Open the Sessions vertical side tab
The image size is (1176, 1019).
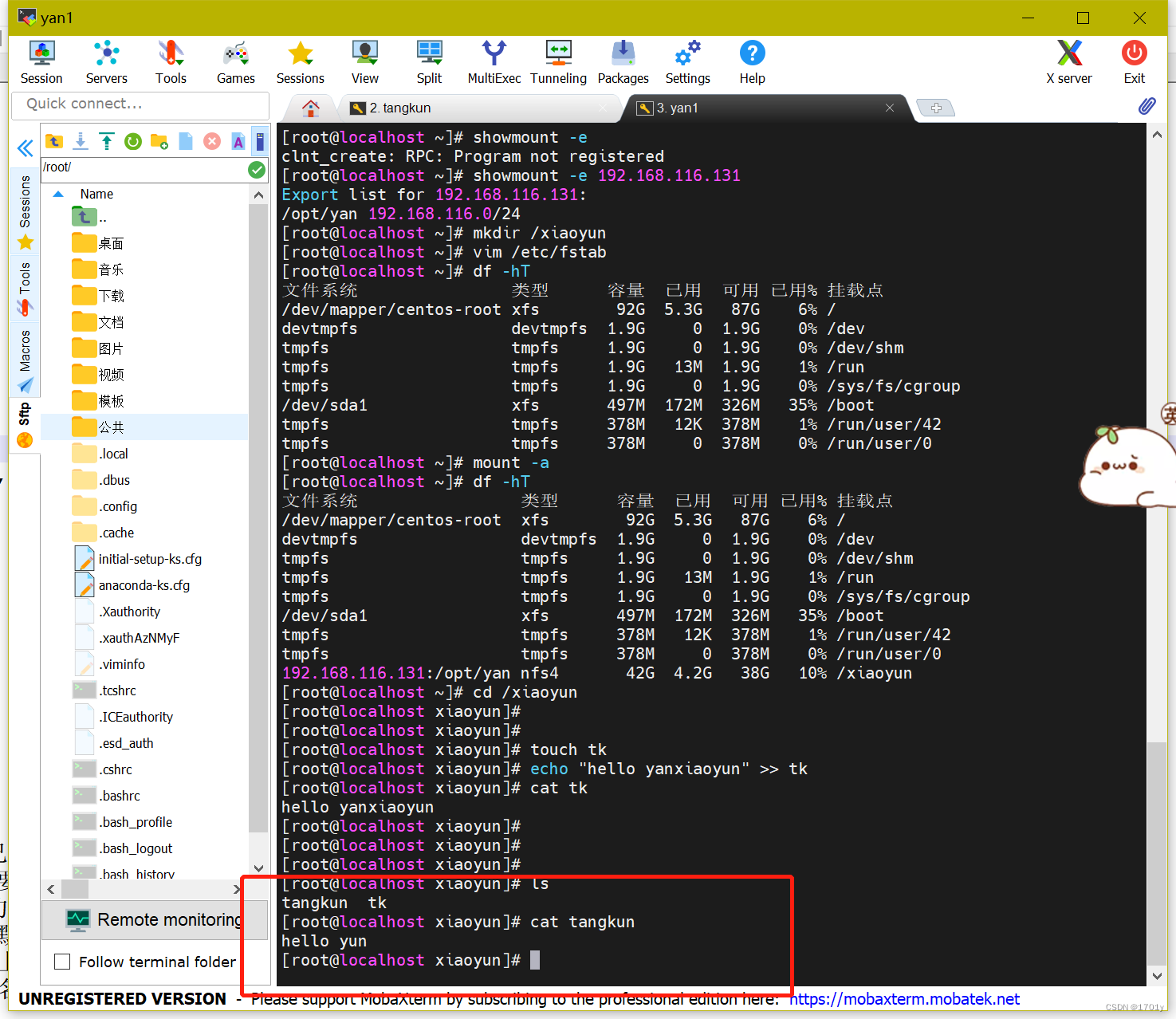25,212
